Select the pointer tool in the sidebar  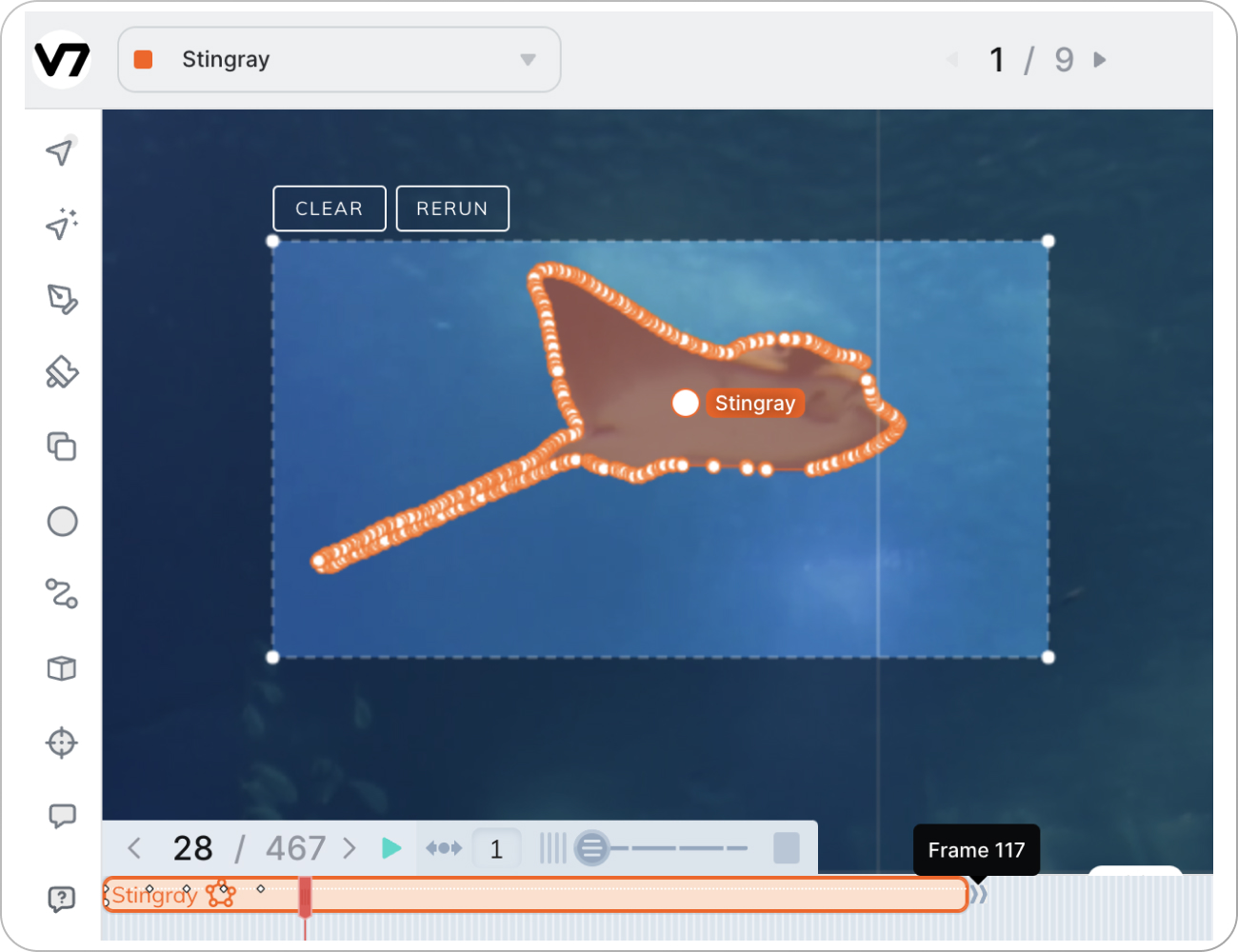(61, 150)
